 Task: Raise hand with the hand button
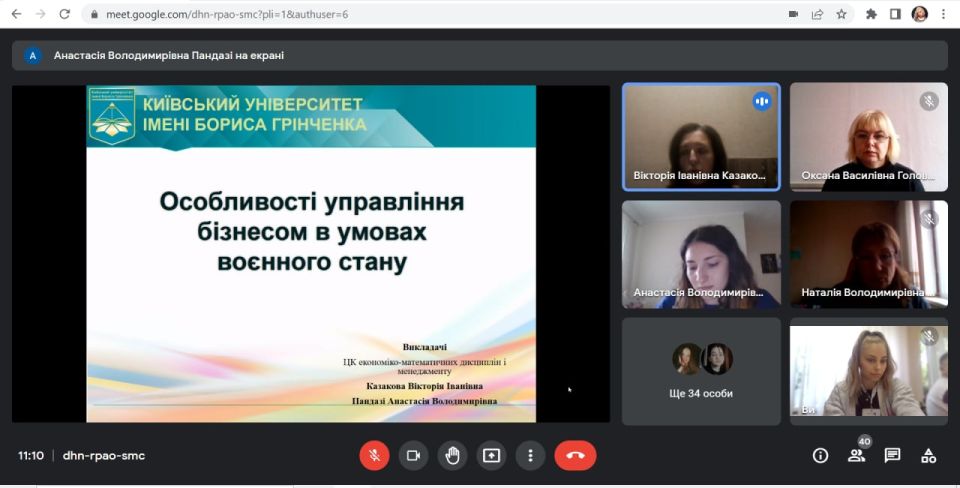452,456
